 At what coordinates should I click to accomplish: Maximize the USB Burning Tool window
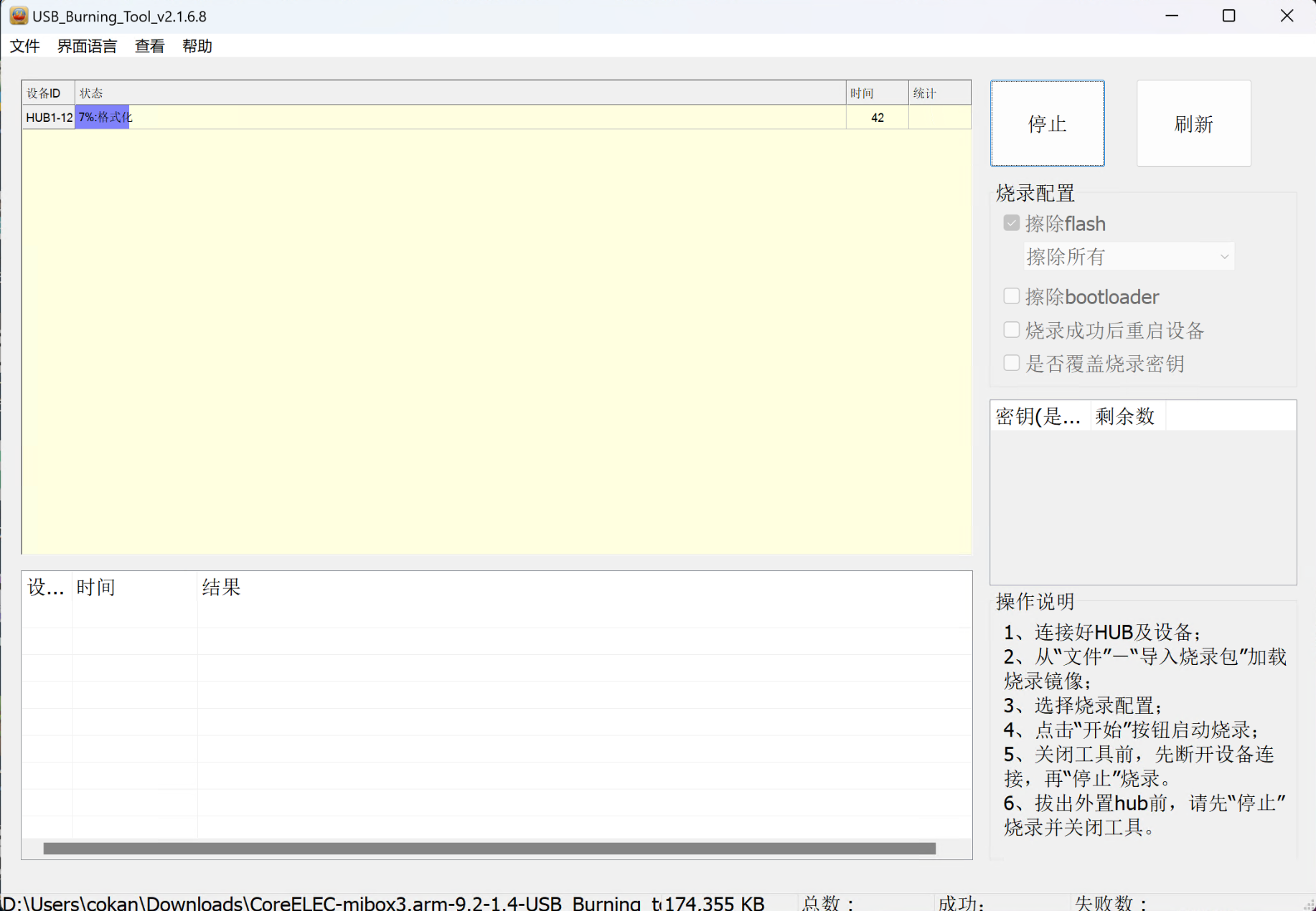tap(1228, 16)
